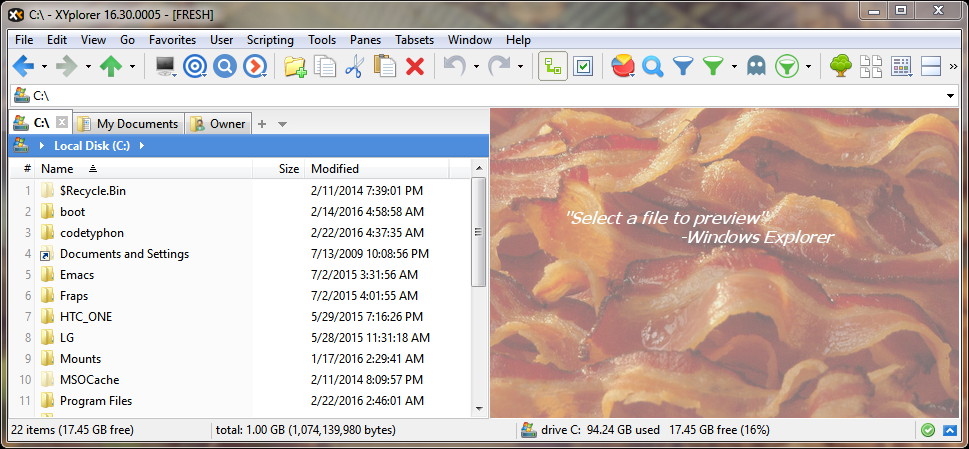Open the Favorites menu
This screenshot has height=449, width=969.
coord(172,40)
